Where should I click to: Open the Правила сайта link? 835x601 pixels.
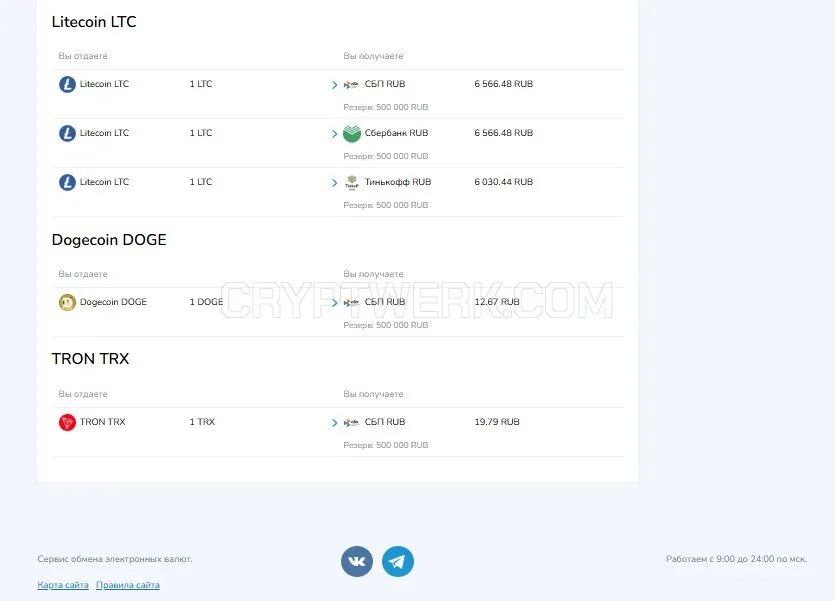(128, 585)
